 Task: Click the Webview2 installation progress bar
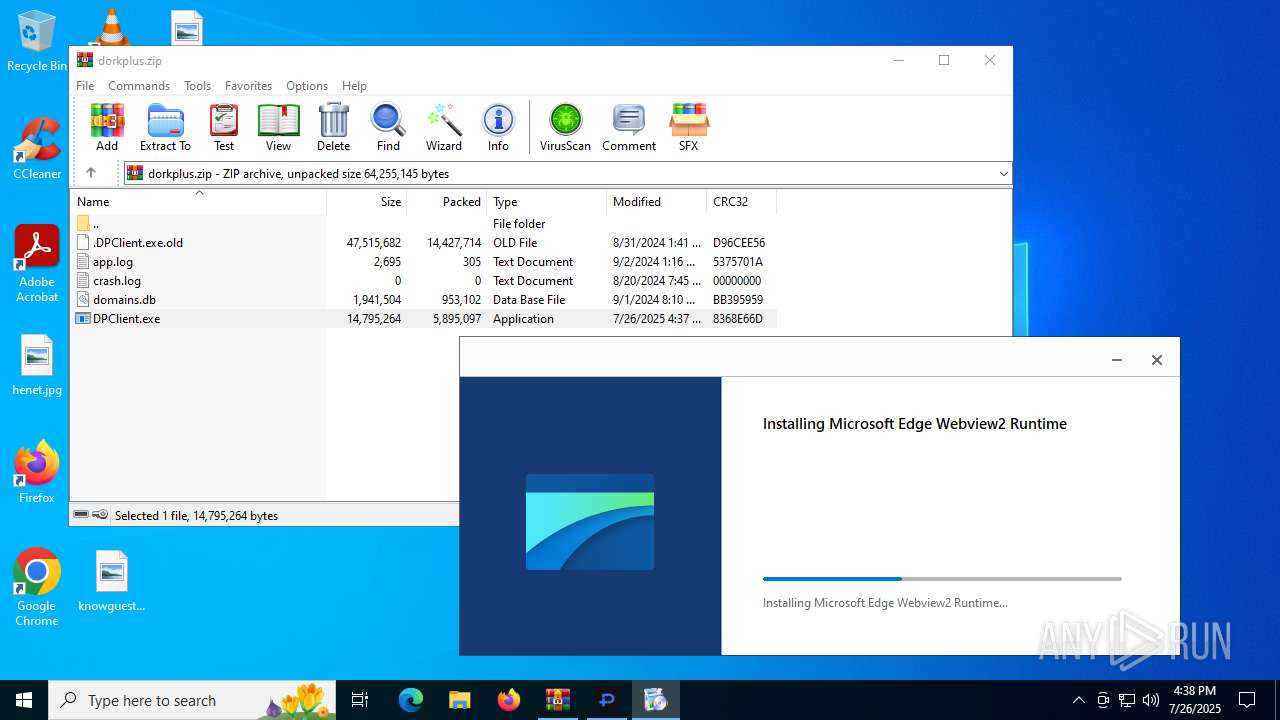(942, 579)
